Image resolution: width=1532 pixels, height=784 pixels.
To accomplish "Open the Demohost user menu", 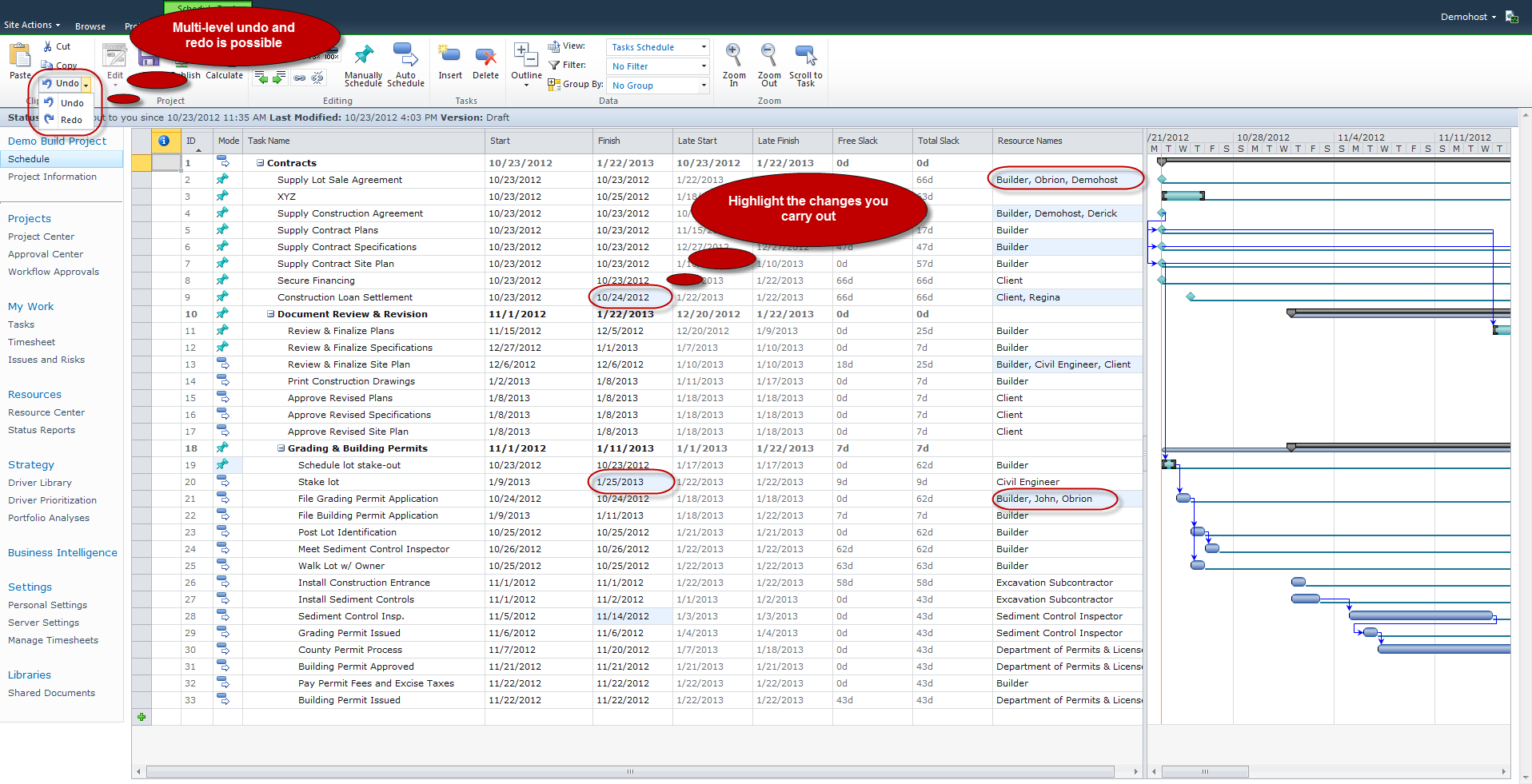I will (1468, 17).
